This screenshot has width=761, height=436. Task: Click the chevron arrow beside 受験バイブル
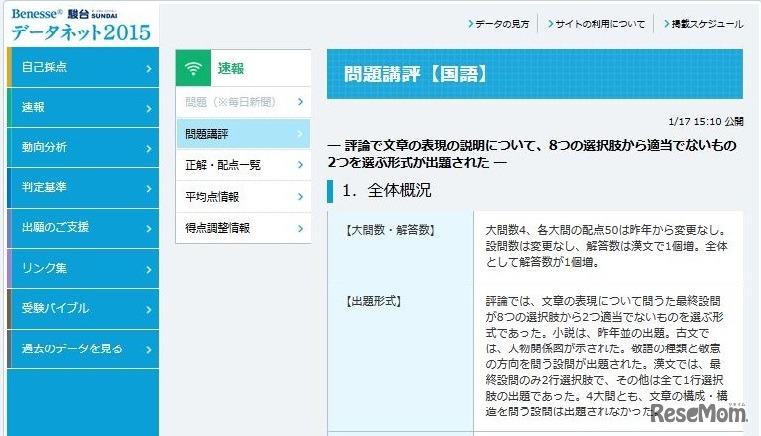tap(149, 309)
